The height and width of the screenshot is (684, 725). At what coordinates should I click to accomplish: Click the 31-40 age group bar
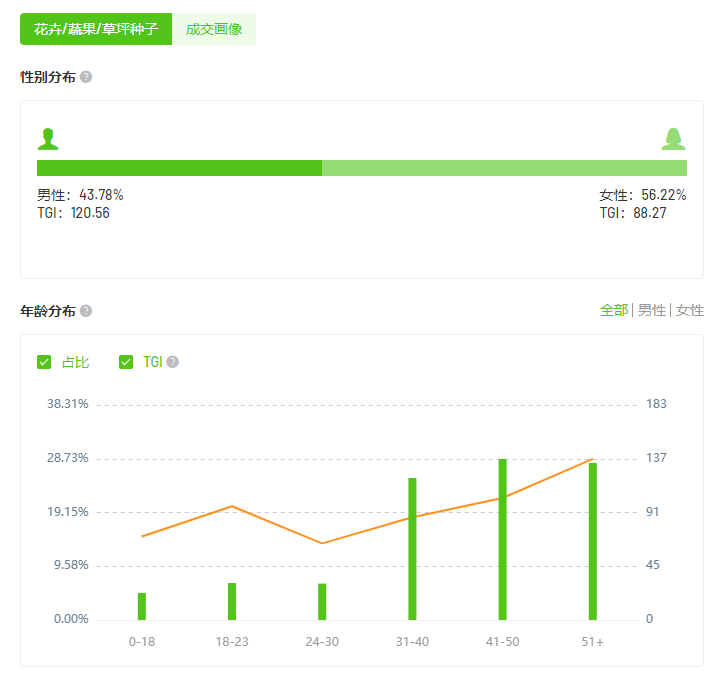412,549
